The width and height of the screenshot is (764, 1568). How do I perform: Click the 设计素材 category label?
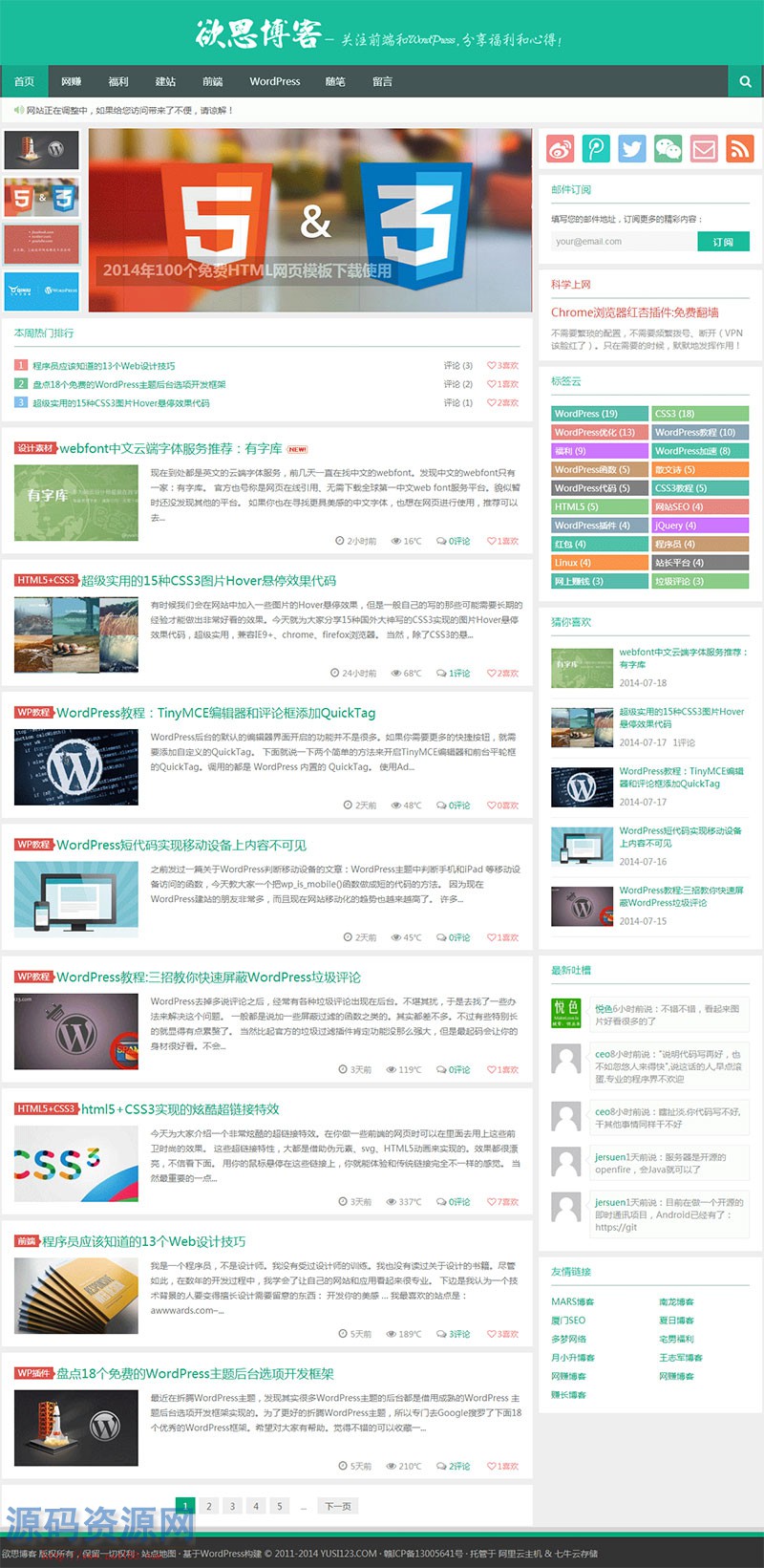[35, 448]
